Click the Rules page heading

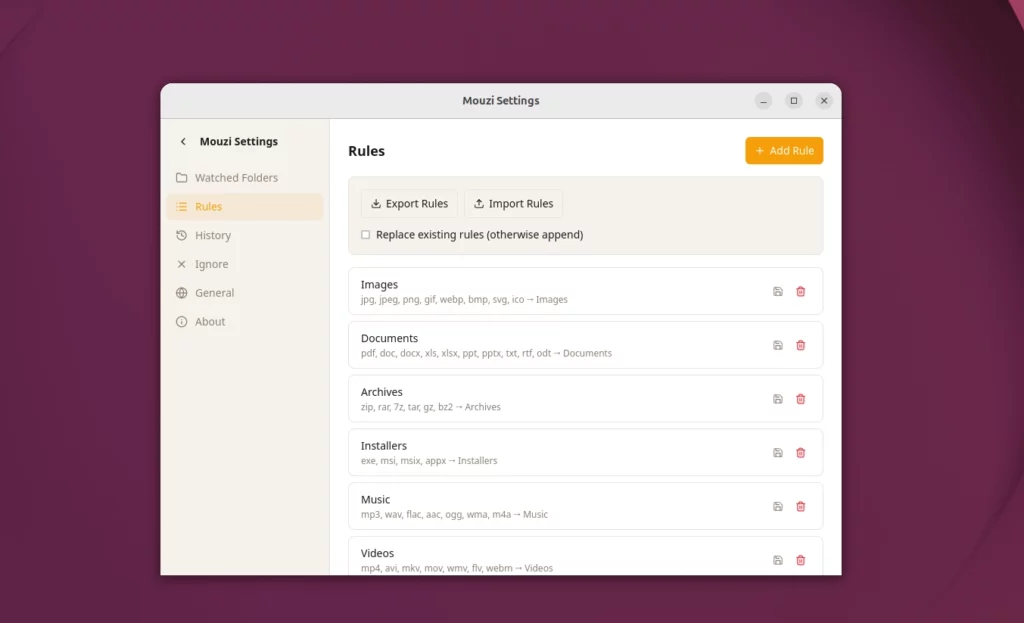tap(366, 151)
